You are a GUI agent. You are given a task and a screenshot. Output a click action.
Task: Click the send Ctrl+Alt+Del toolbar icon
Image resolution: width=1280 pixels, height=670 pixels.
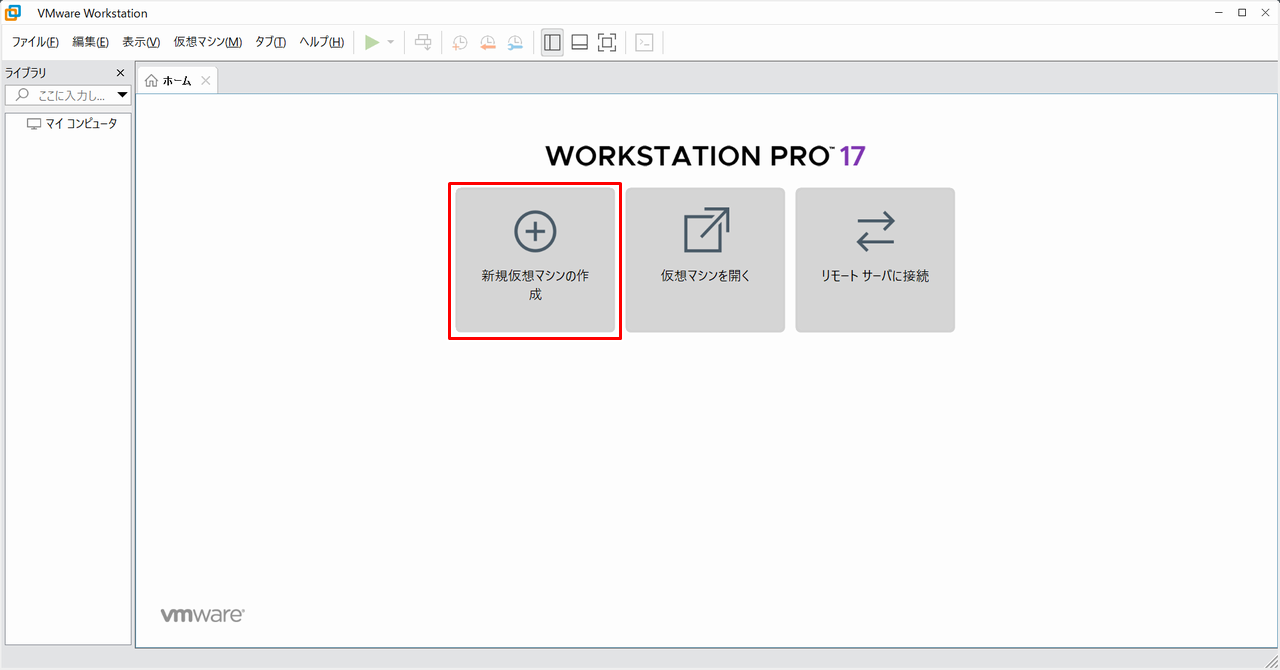[x=423, y=42]
